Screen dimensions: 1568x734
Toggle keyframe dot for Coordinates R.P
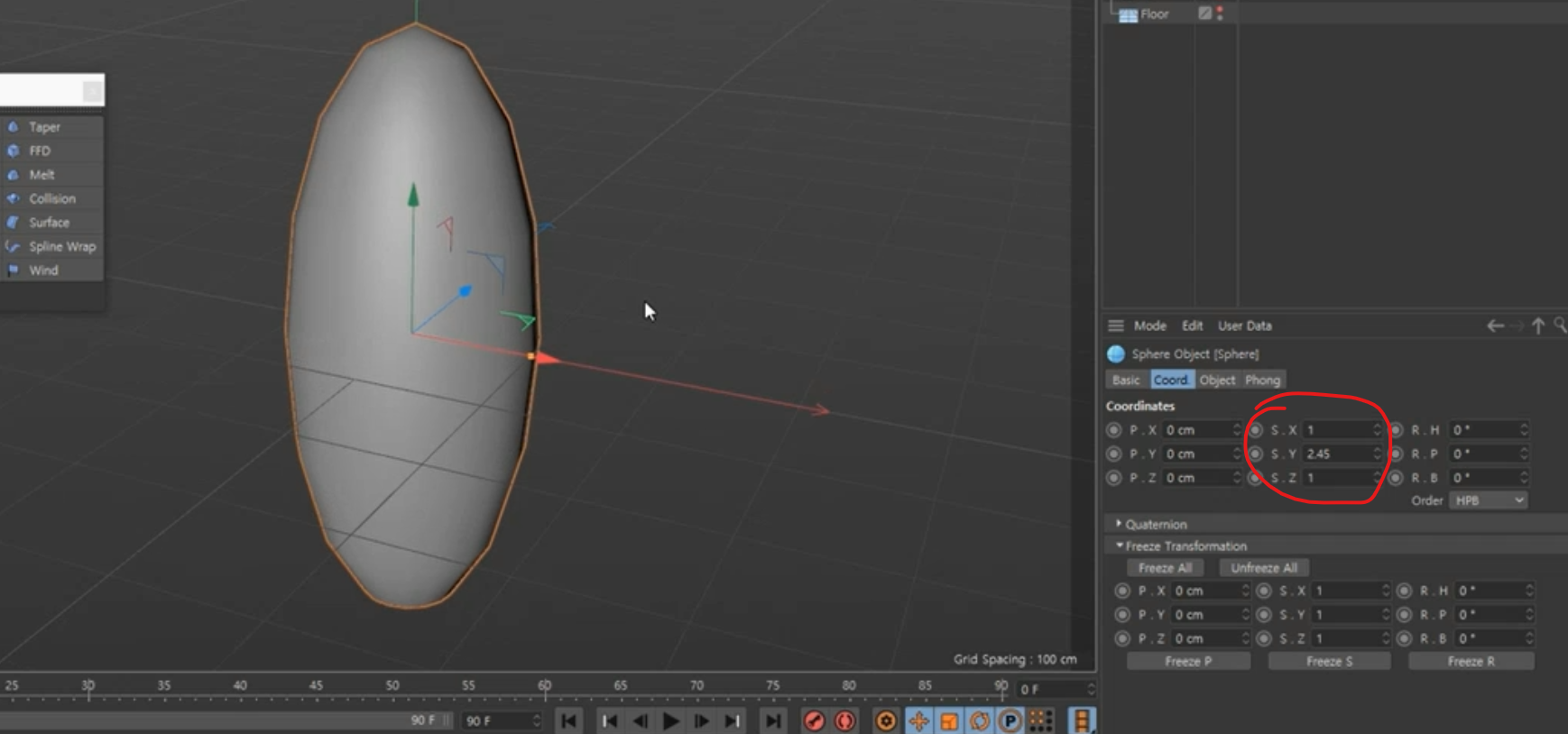tap(1397, 454)
